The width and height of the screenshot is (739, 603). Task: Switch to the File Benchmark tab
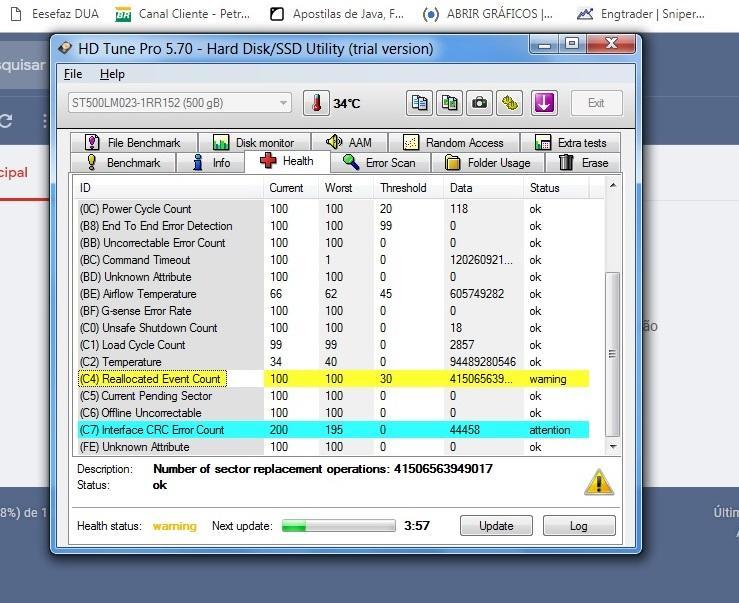[133, 142]
